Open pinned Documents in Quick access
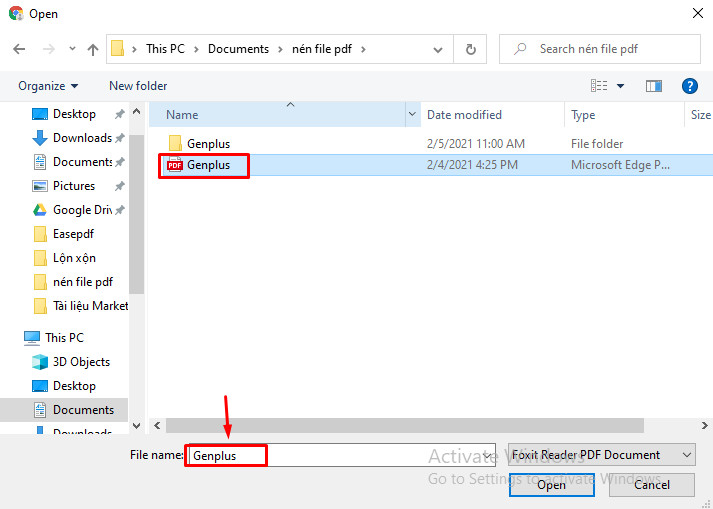The image size is (713, 509). [x=73, y=162]
